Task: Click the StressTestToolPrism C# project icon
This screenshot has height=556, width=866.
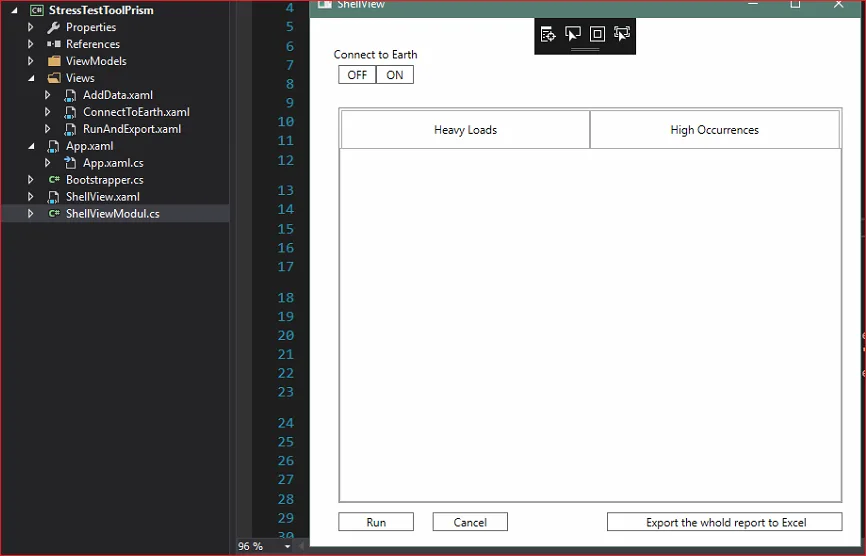Action: click(37, 10)
